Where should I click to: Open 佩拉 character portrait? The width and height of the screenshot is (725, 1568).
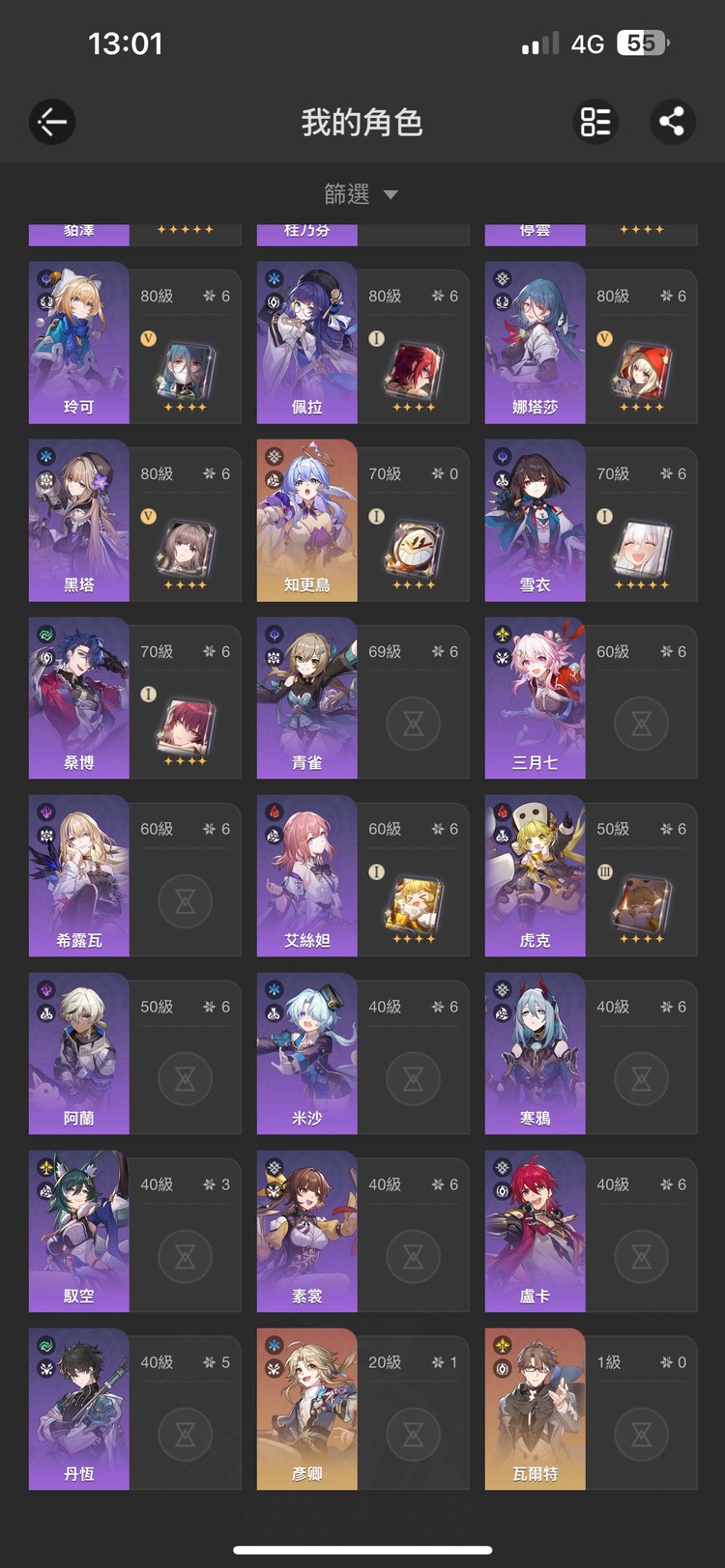pos(307,343)
